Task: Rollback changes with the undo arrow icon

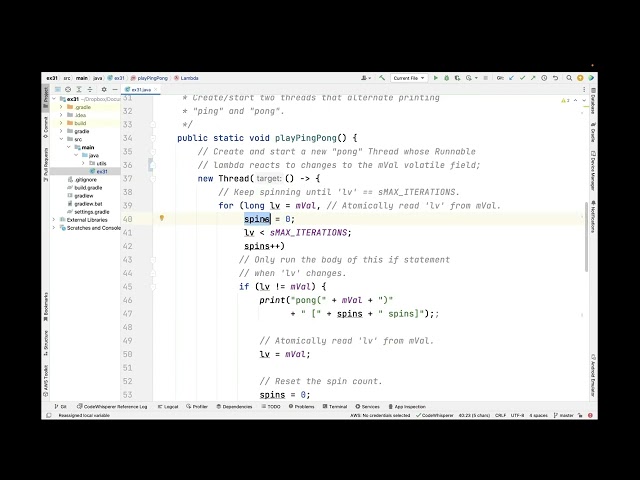Action: click(555, 78)
